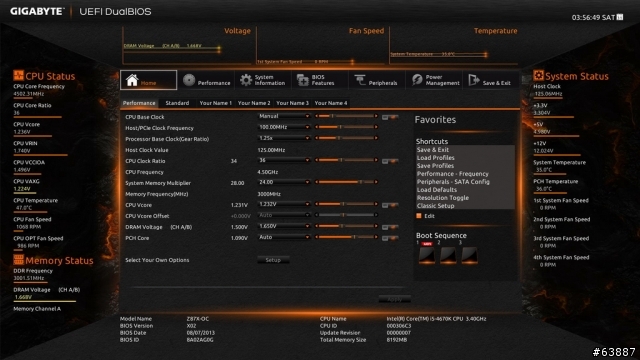
Task: Click the CPU Frequency 4.50GHz value
Action: (268, 172)
